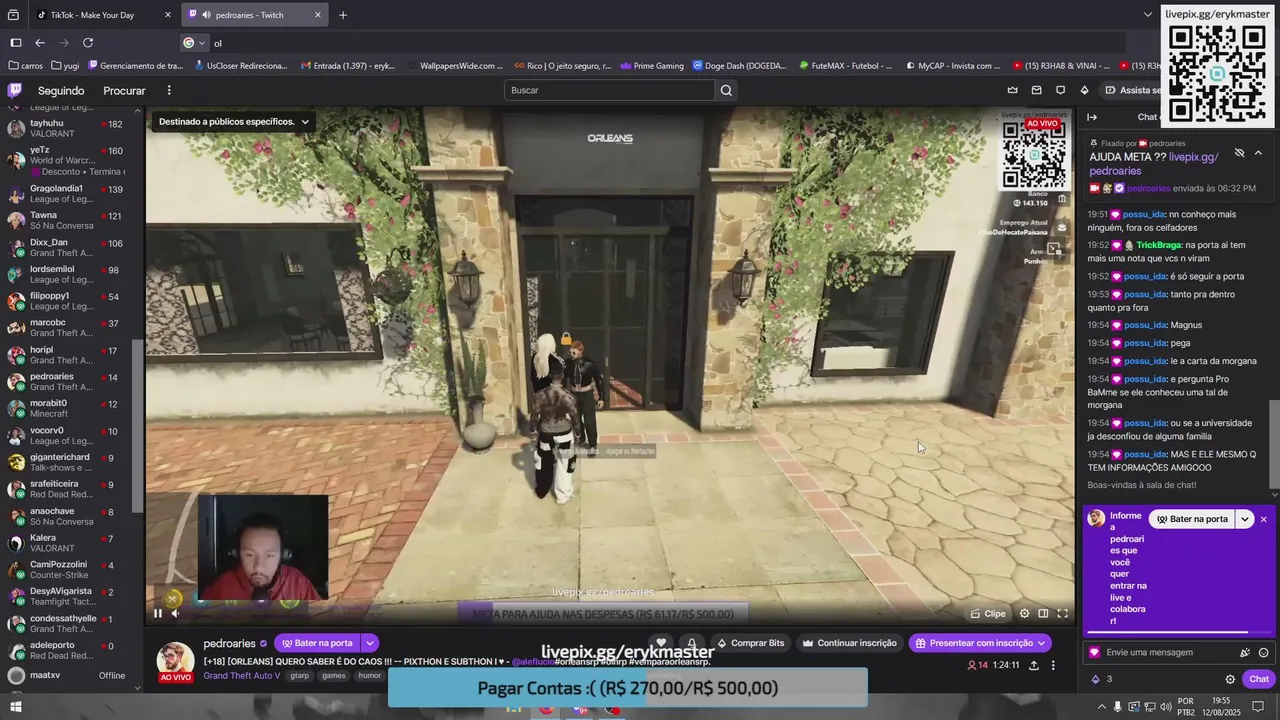Screen dimensions: 1280x720
Task: Click Bater na porta under video
Action: pyautogui.click(x=317, y=643)
